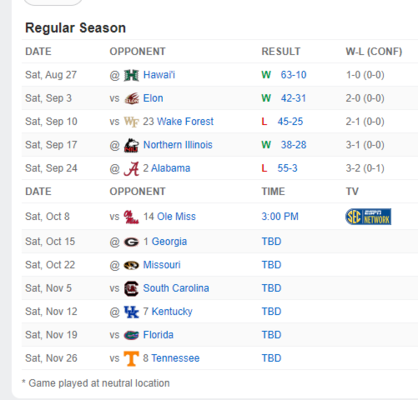This screenshot has height=400, width=418.
Task: Click the Georgia G logo
Action: click(x=131, y=242)
